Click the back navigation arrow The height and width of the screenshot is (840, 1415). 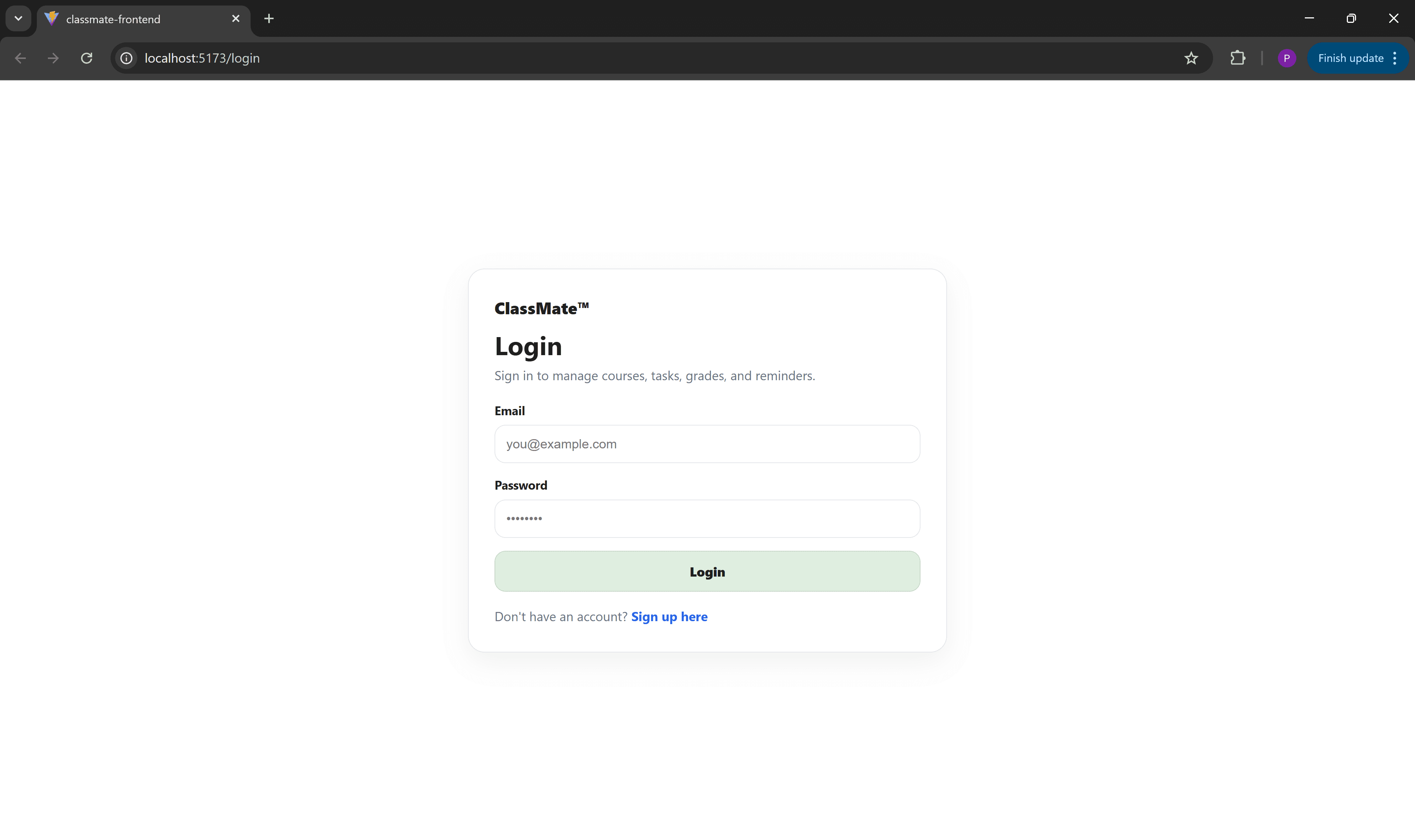20,58
